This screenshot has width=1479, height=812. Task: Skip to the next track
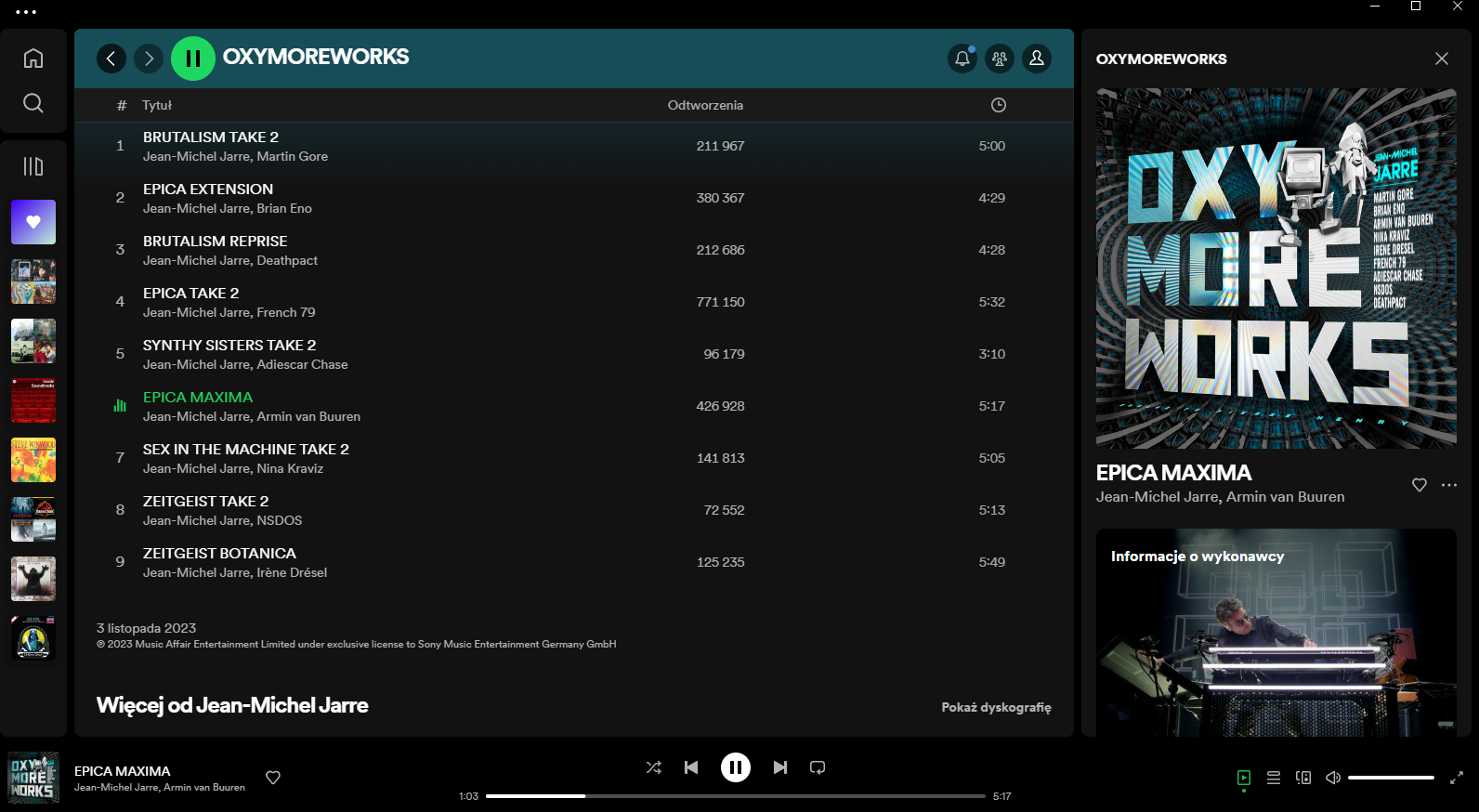point(780,767)
